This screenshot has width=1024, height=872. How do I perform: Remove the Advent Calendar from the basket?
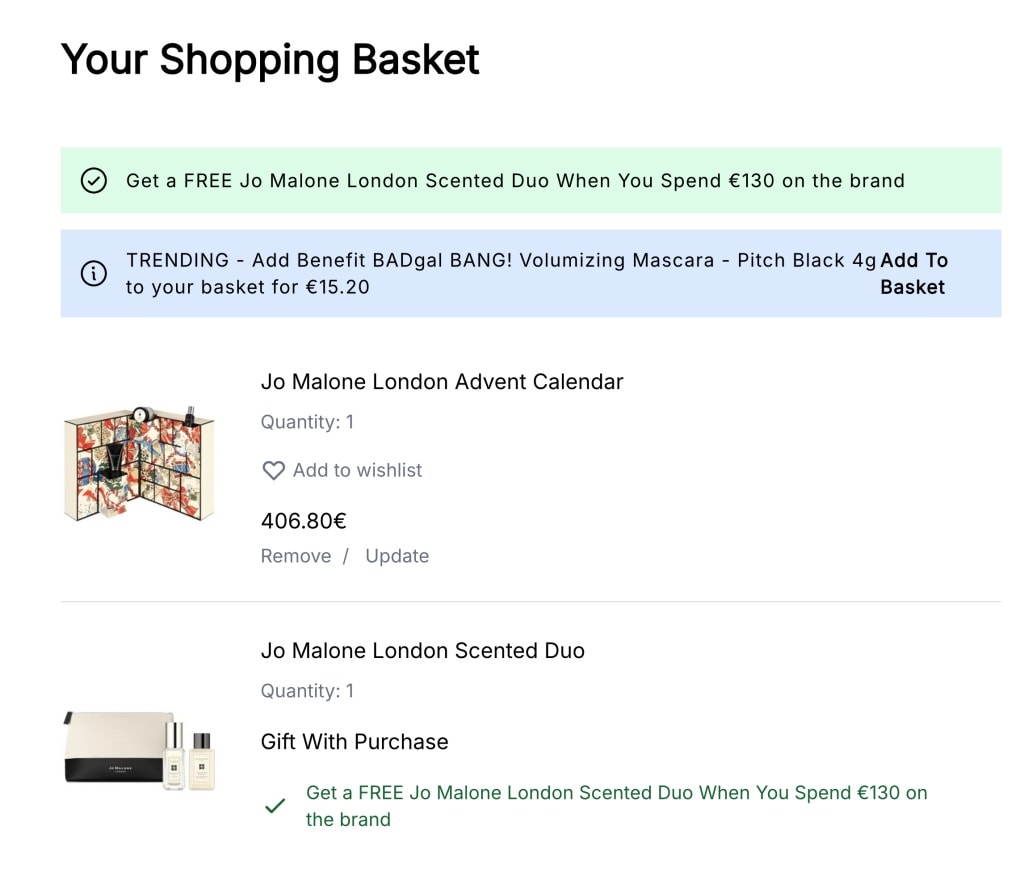point(295,556)
